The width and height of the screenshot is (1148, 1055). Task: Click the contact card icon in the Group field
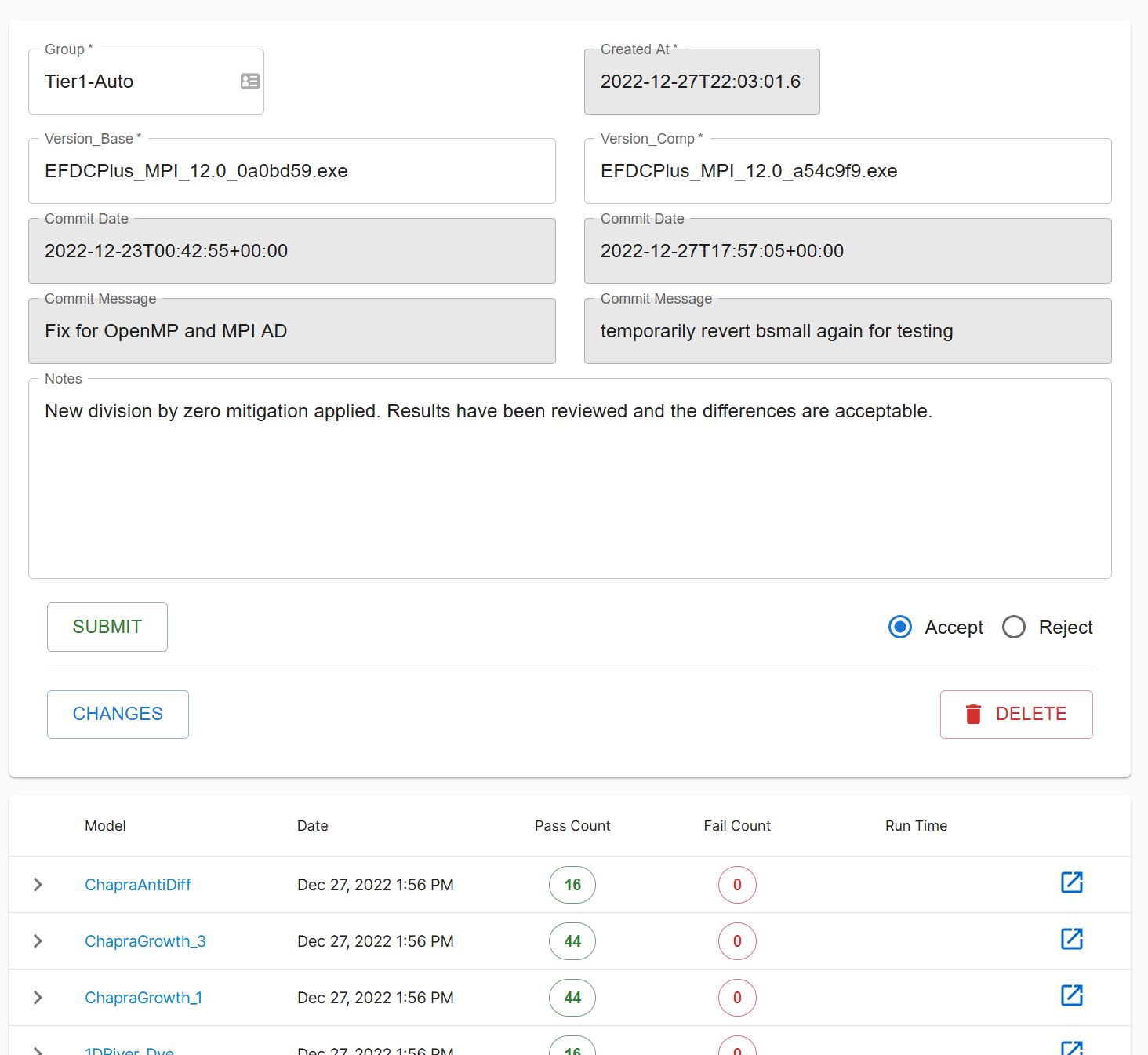point(249,82)
